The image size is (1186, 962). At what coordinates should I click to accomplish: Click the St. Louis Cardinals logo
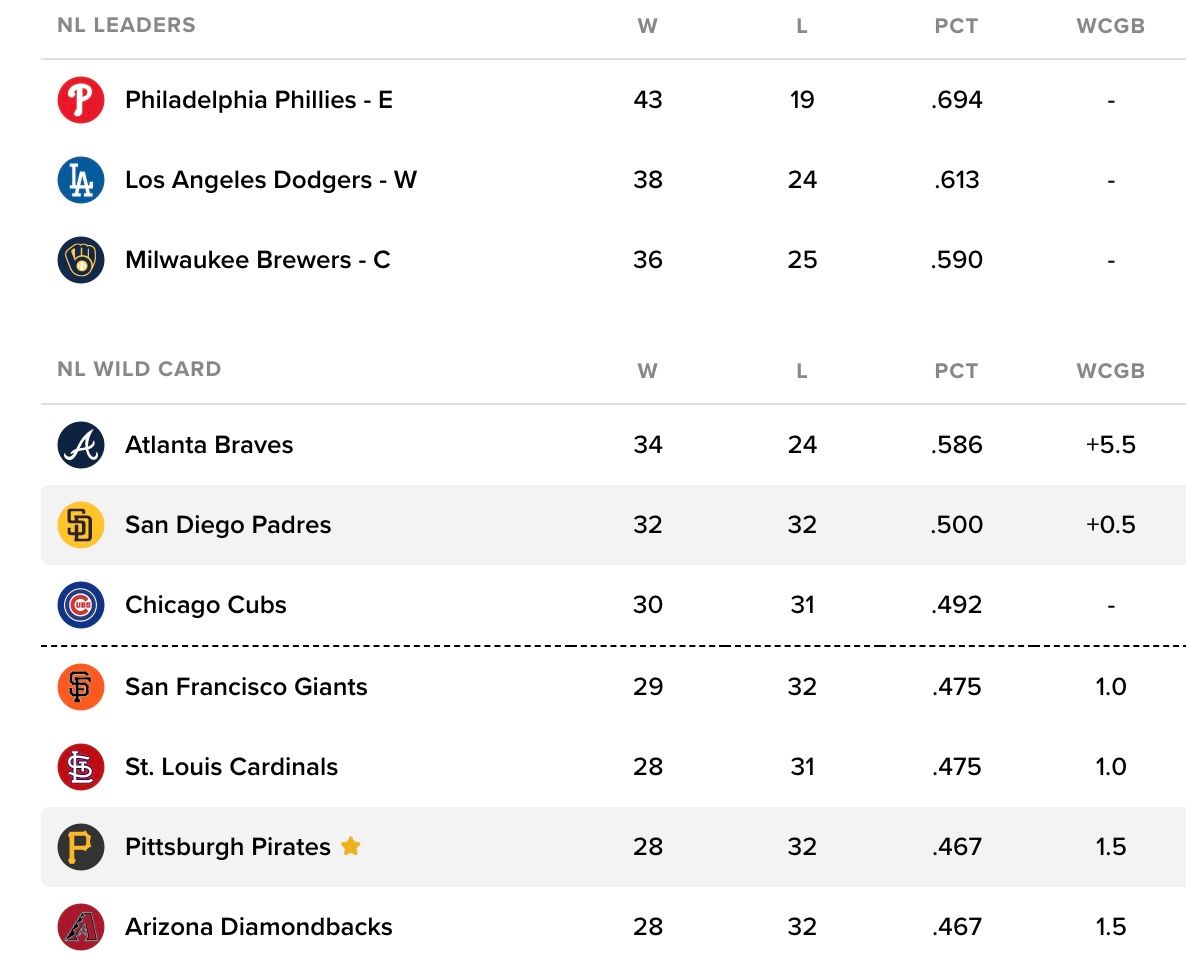click(81, 767)
